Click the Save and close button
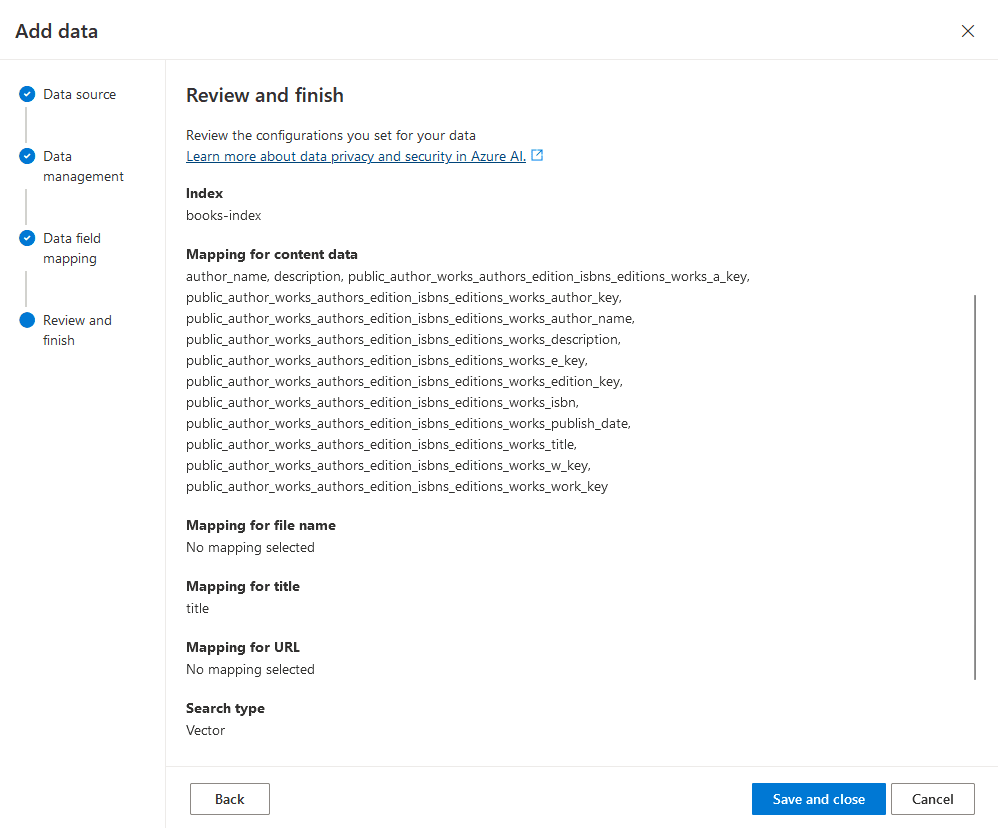This screenshot has width=998, height=828. [x=818, y=799]
